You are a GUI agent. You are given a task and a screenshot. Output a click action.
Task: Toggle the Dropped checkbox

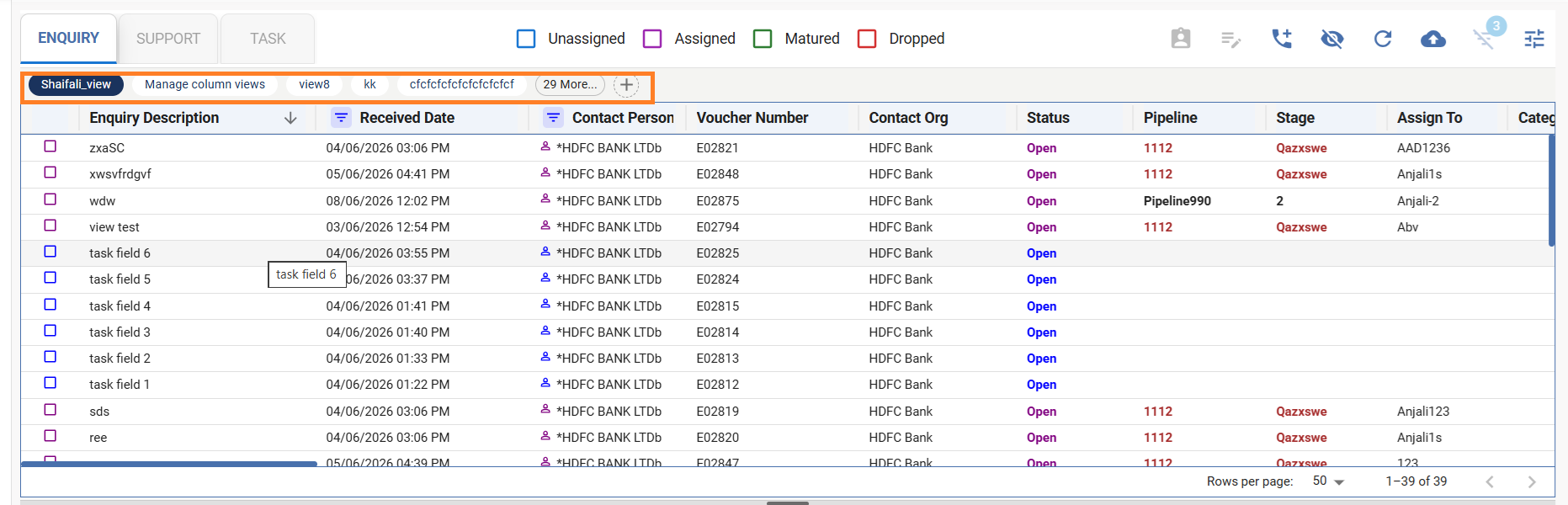867,39
